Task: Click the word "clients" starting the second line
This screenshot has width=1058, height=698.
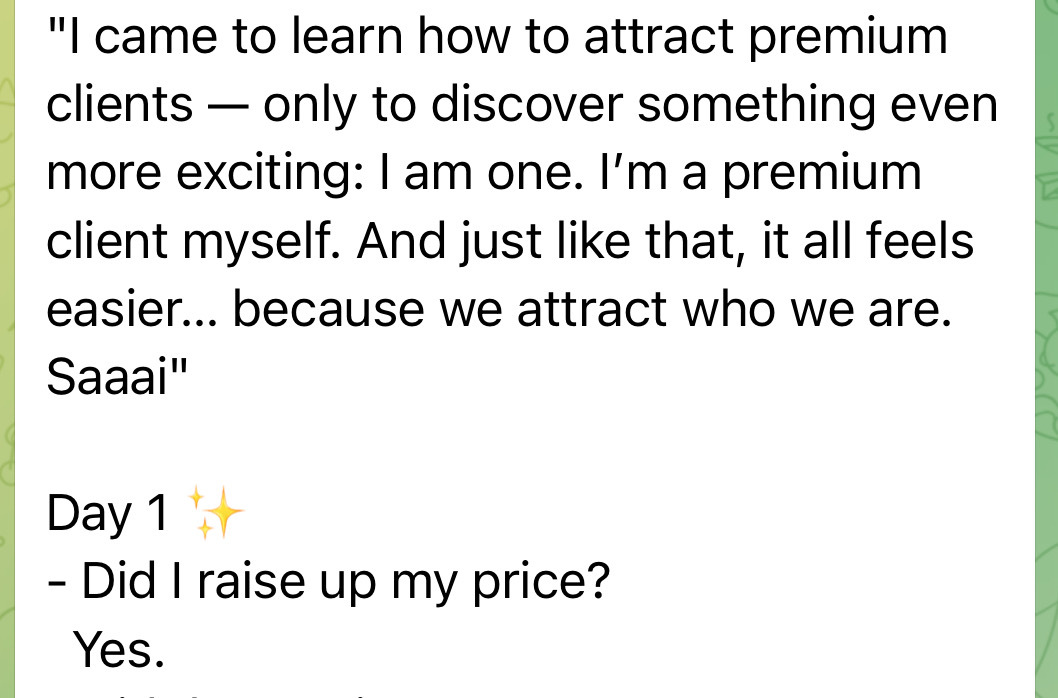Action: pos(119,106)
